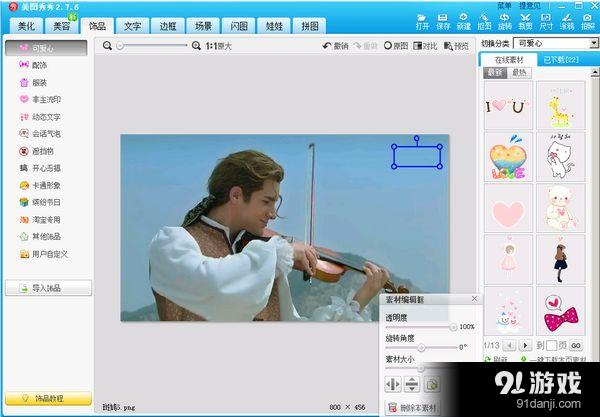The width and height of the screenshot is (600, 417).
Task: Adjust the 旋转角度 rotation slider
Action: click(x=421, y=347)
